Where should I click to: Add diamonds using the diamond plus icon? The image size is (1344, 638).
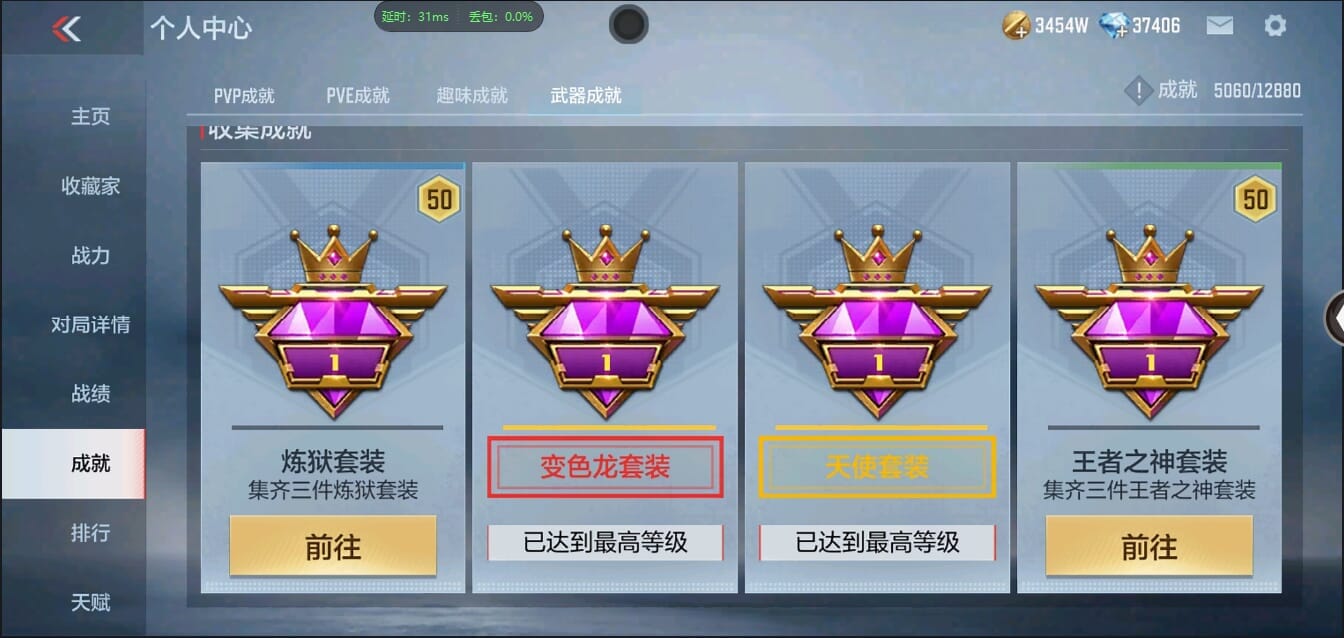1113,26
